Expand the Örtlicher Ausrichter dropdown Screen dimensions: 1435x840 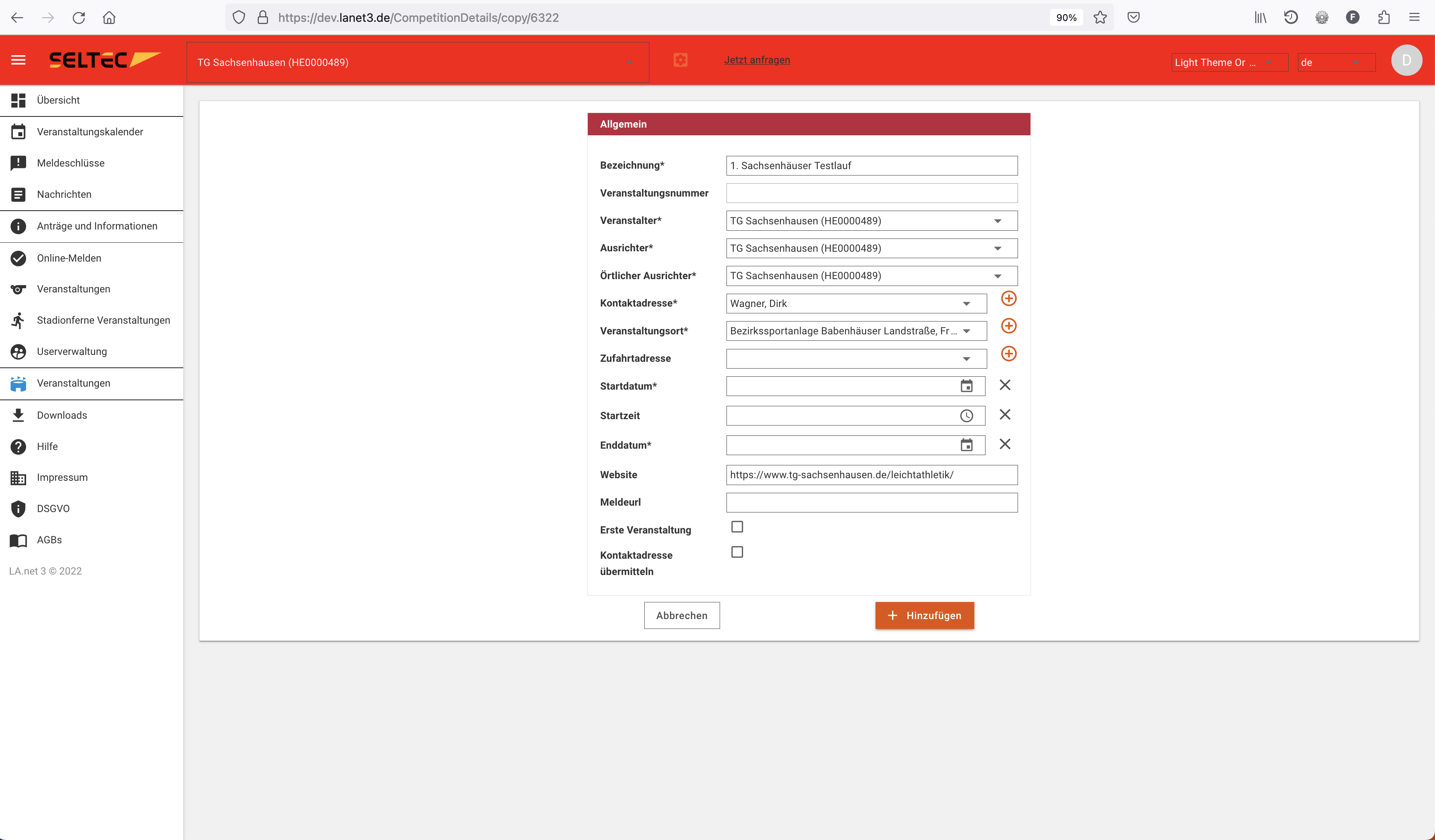872,276
